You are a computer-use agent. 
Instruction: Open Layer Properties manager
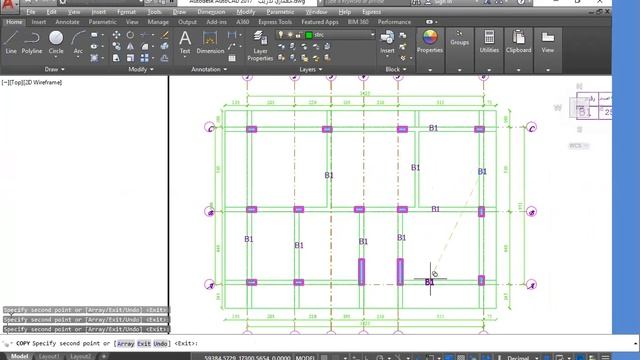click(260, 46)
